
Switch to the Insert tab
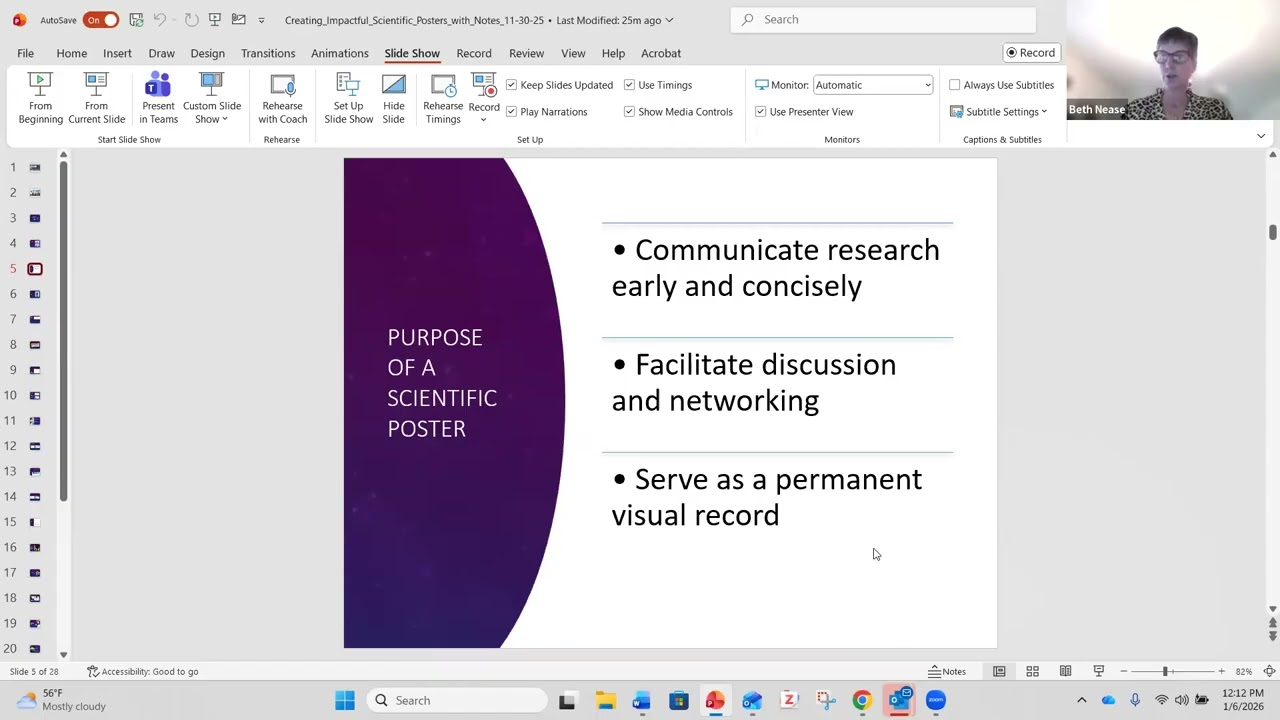pyautogui.click(x=117, y=53)
